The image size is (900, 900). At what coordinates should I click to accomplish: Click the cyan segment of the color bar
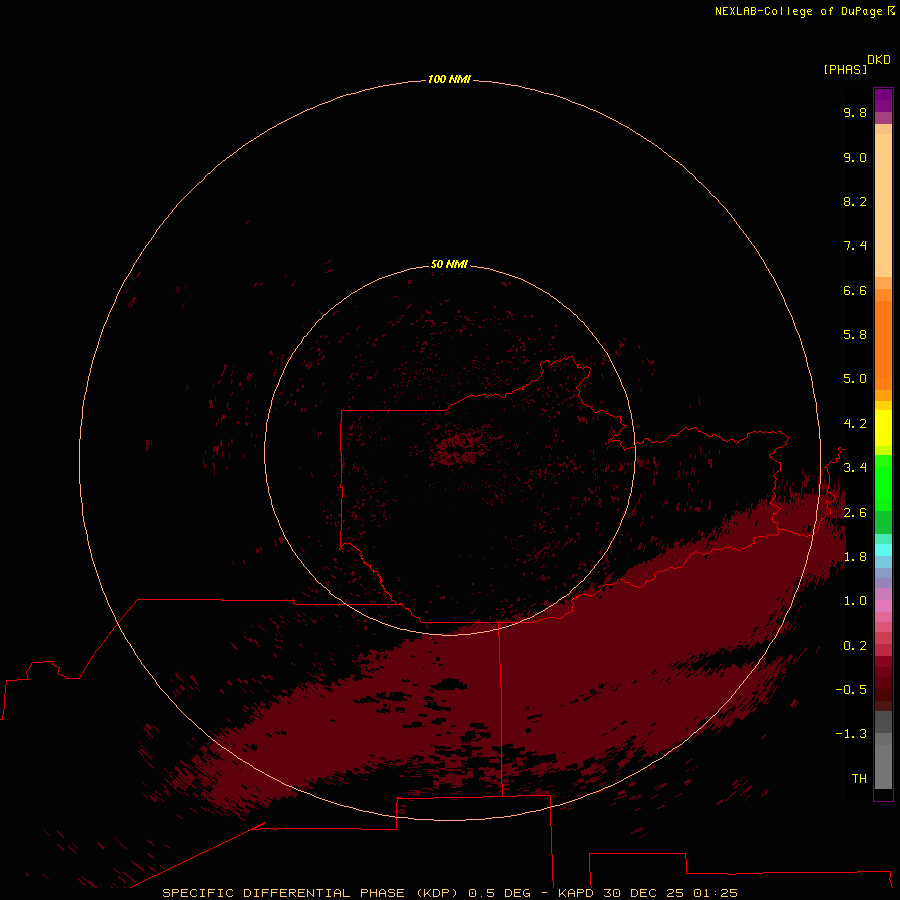pos(883,550)
